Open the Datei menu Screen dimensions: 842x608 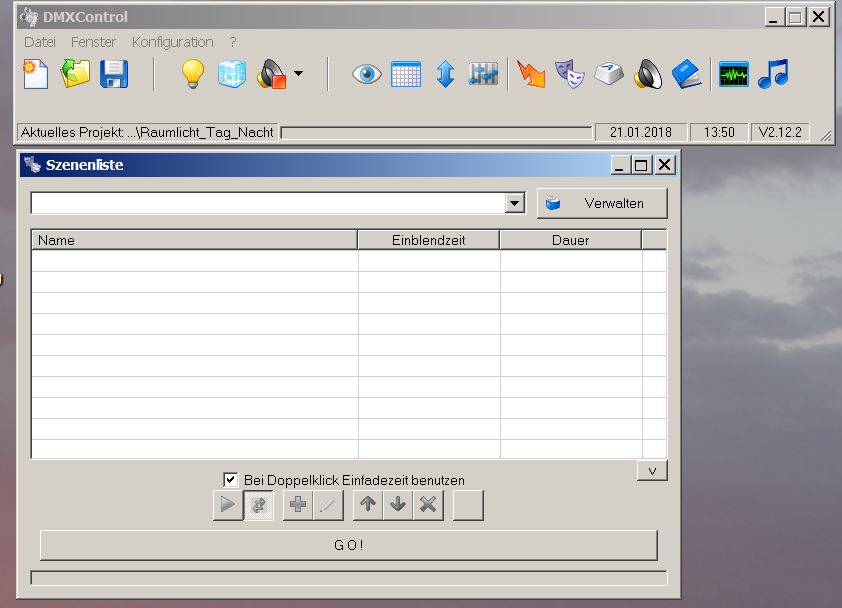click(40, 42)
